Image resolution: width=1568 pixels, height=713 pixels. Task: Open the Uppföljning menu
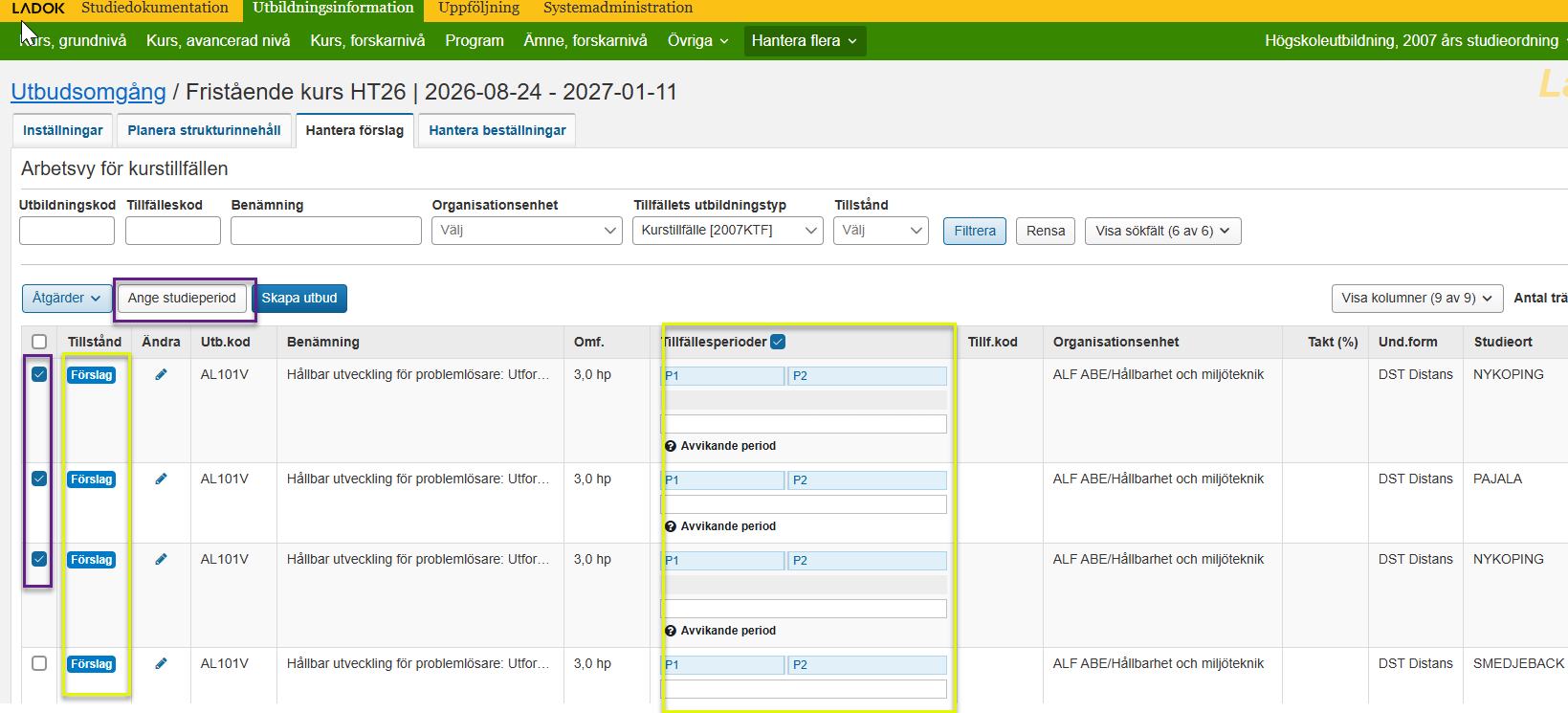478,9
